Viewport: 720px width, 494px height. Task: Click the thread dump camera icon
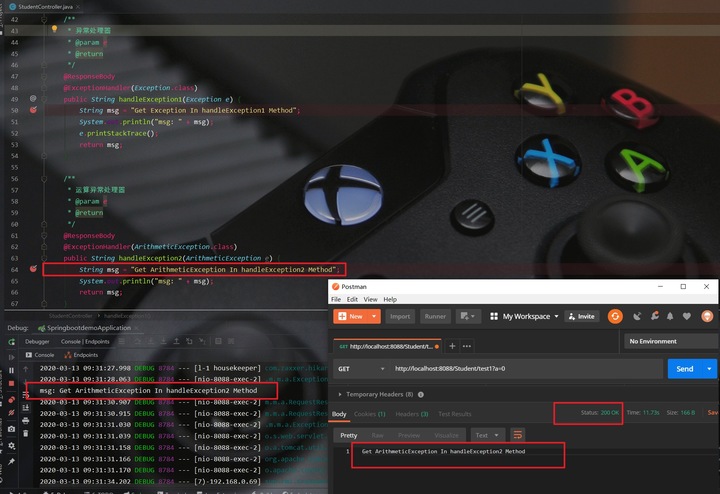click(12, 429)
